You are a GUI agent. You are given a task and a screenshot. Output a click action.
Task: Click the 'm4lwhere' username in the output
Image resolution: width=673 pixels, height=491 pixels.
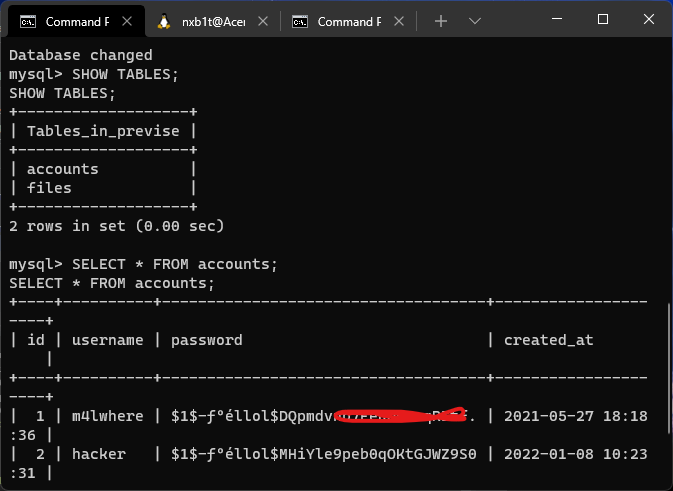108,416
